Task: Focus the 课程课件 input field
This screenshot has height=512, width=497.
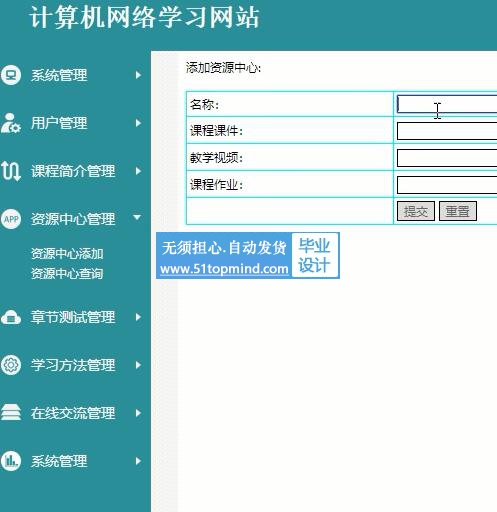Action: point(447,131)
